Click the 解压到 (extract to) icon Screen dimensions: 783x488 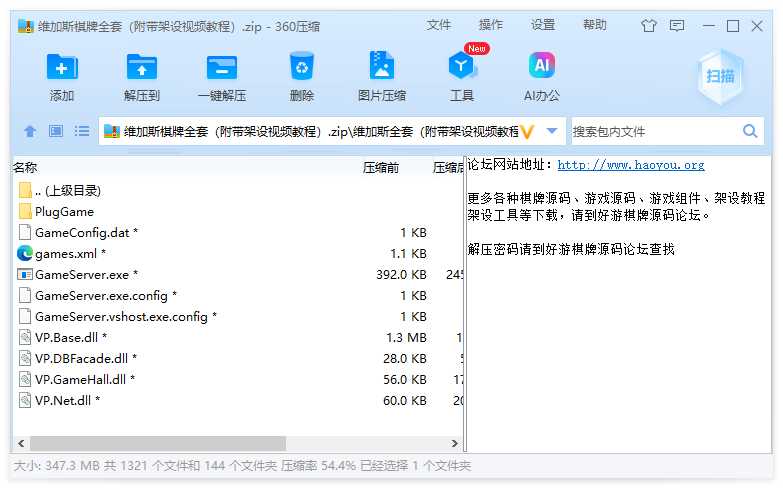(x=142, y=67)
